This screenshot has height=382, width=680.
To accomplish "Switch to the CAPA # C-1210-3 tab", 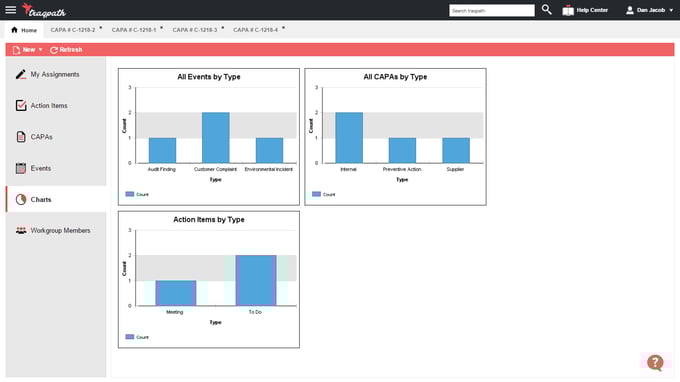I will tap(195, 30).
